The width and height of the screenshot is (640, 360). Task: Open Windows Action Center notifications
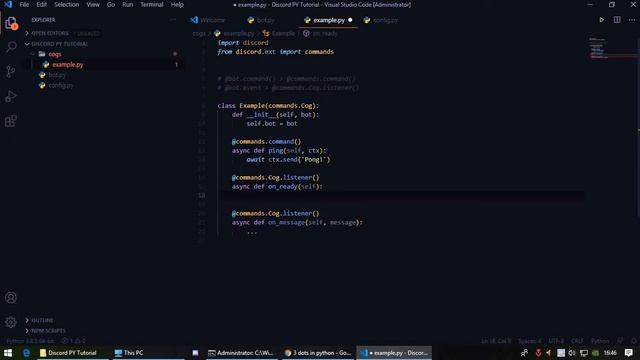tap(629, 353)
